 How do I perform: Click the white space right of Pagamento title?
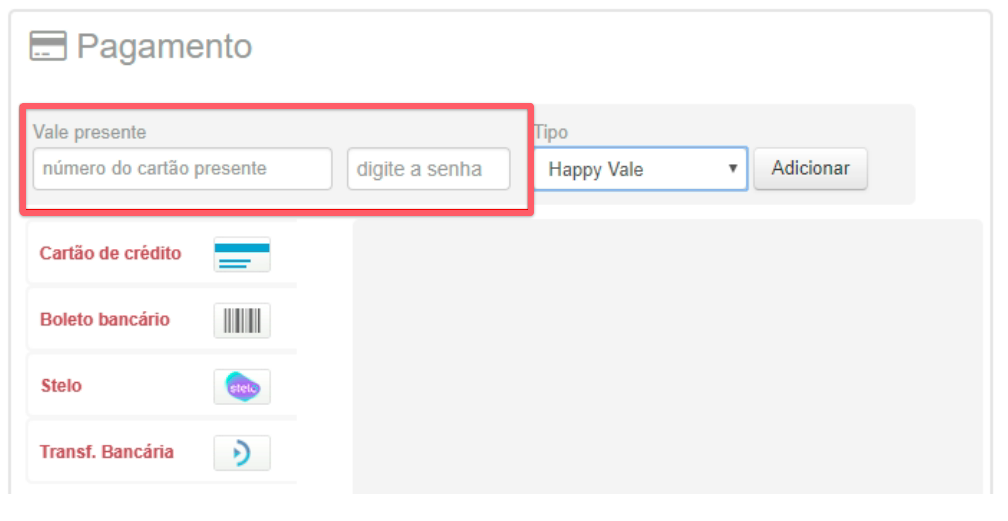click(x=620, y=46)
